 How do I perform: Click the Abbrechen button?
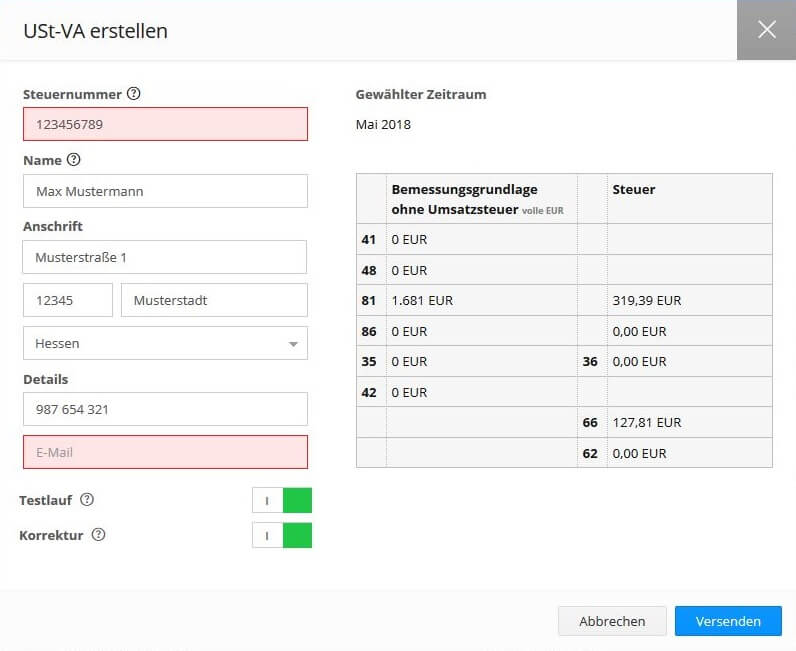point(612,621)
